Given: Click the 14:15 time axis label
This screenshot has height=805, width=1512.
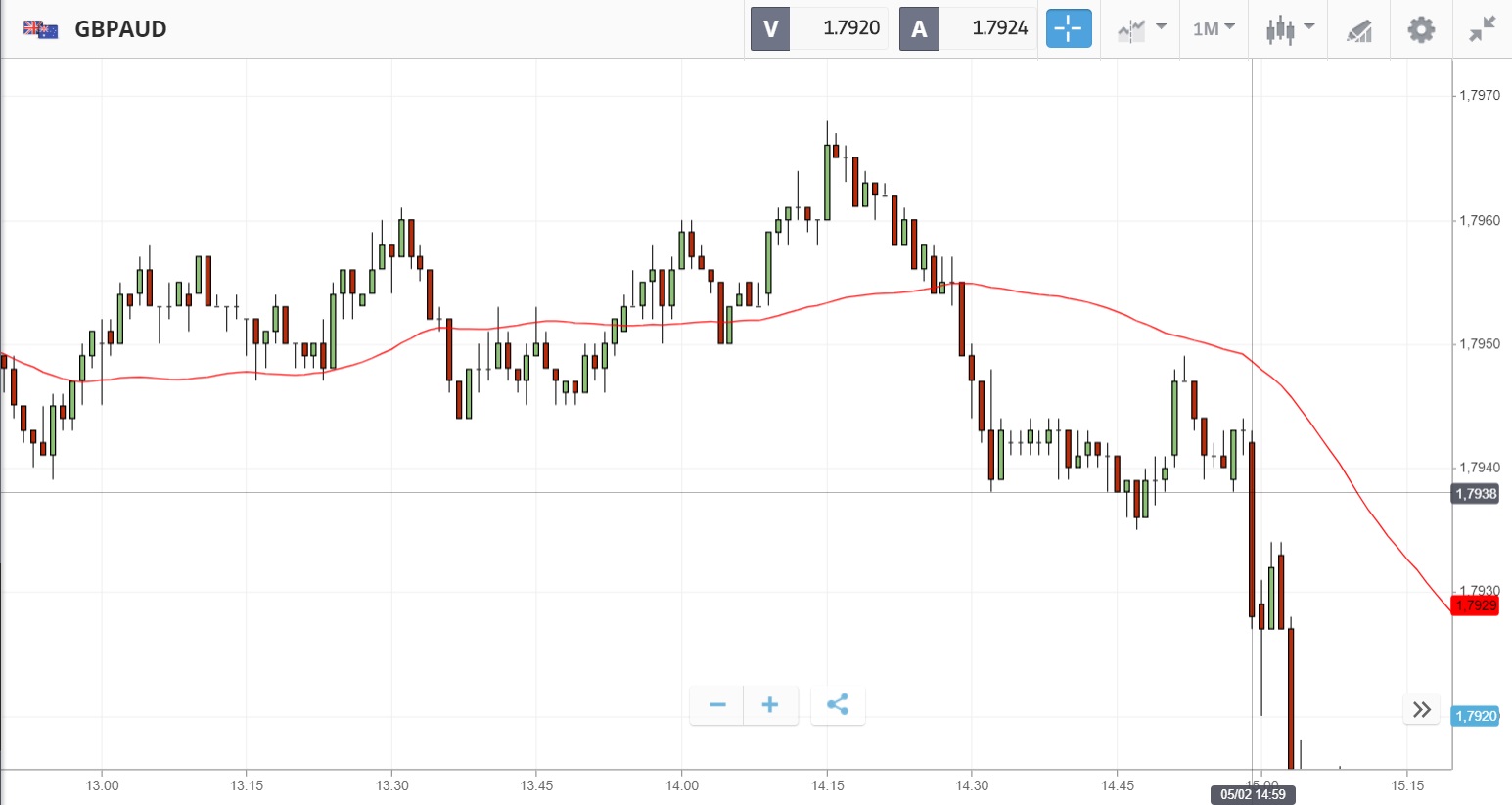Looking at the screenshot, I should (x=827, y=785).
